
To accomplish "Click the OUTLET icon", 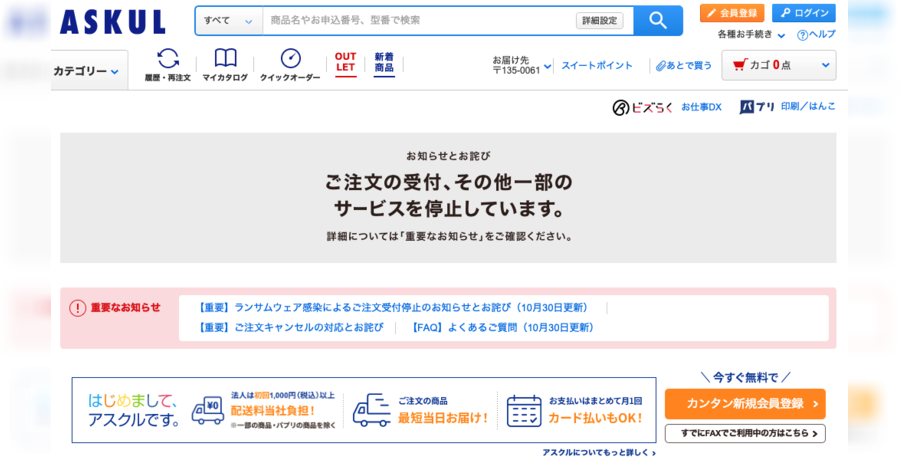I will pos(345,63).
